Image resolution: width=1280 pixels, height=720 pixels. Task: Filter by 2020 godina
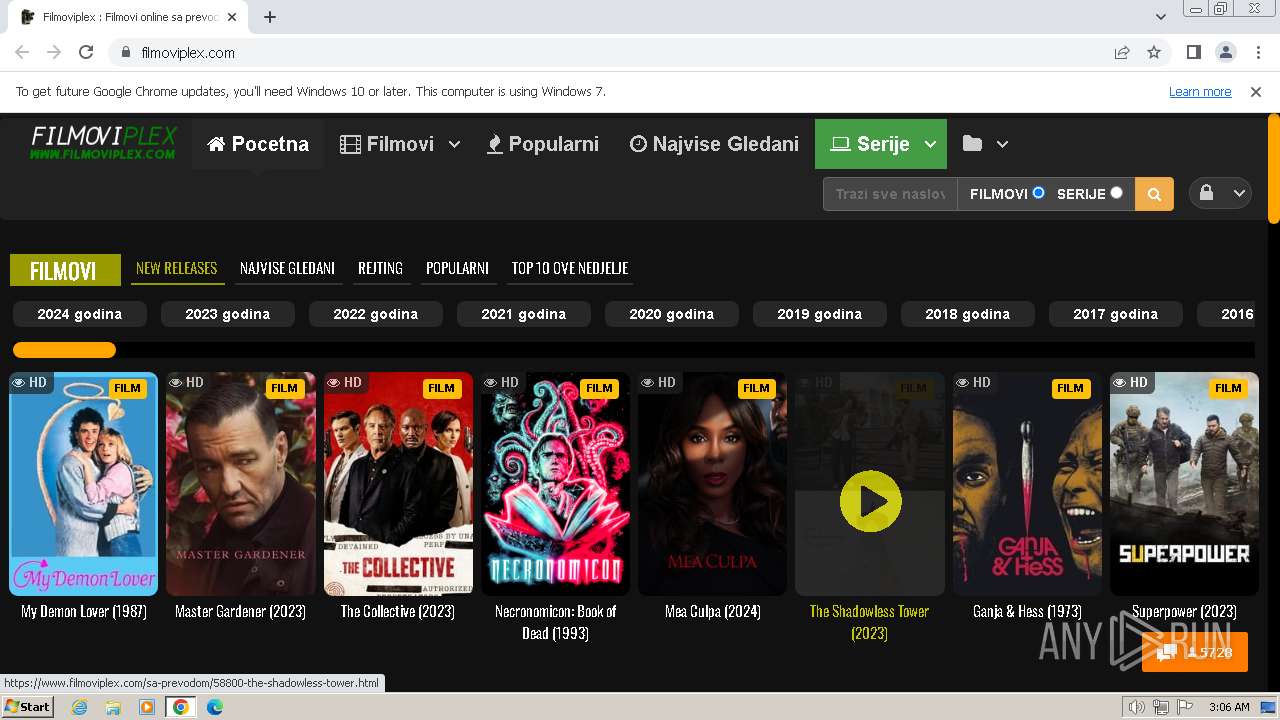click(672, 314)
